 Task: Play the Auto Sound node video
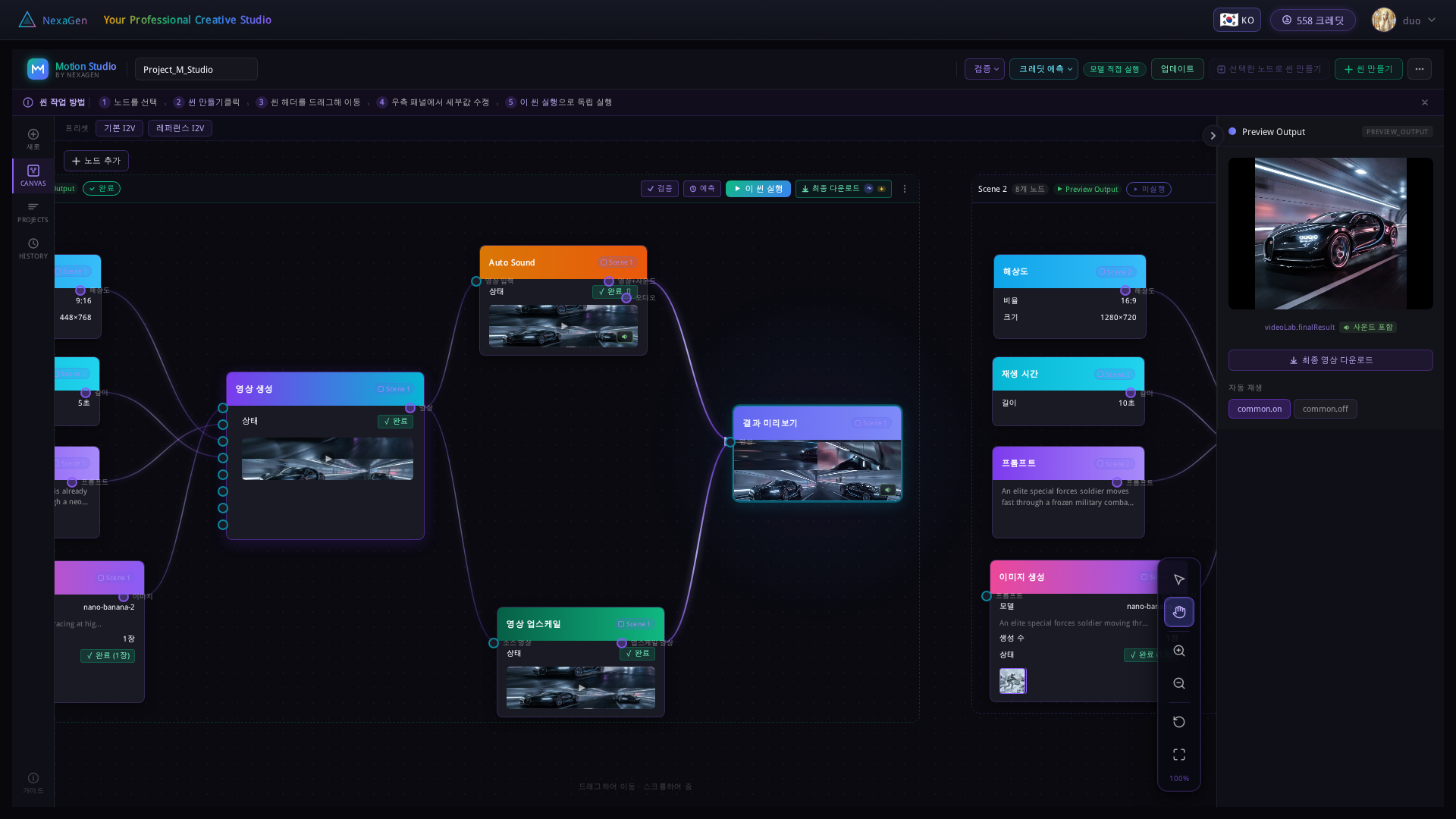pyautogui.click(x=563, y=326)
